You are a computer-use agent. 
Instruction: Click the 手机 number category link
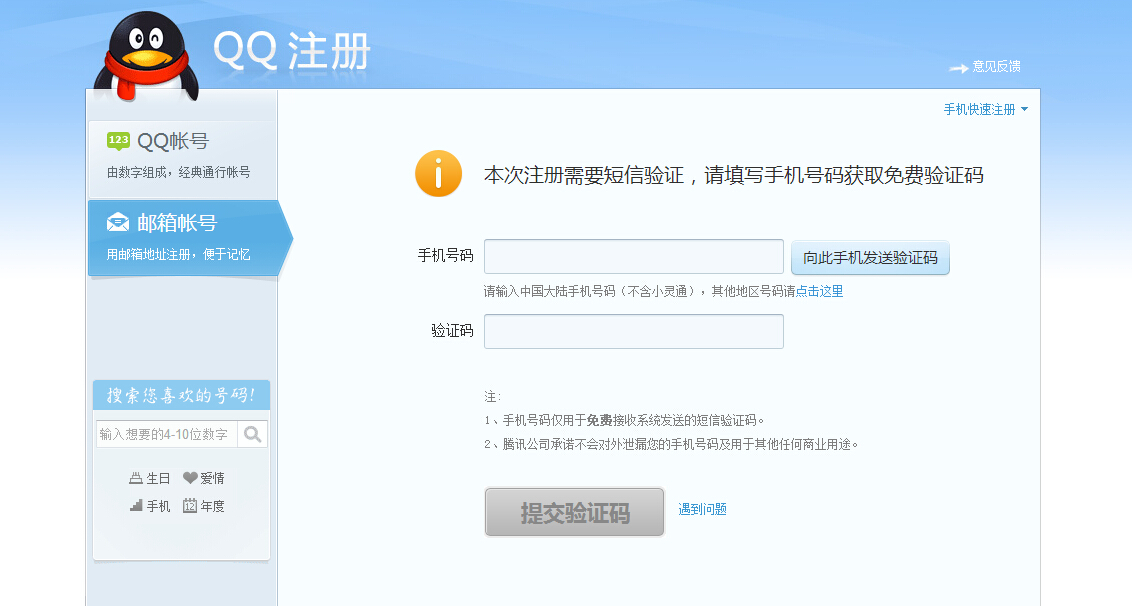158,506
